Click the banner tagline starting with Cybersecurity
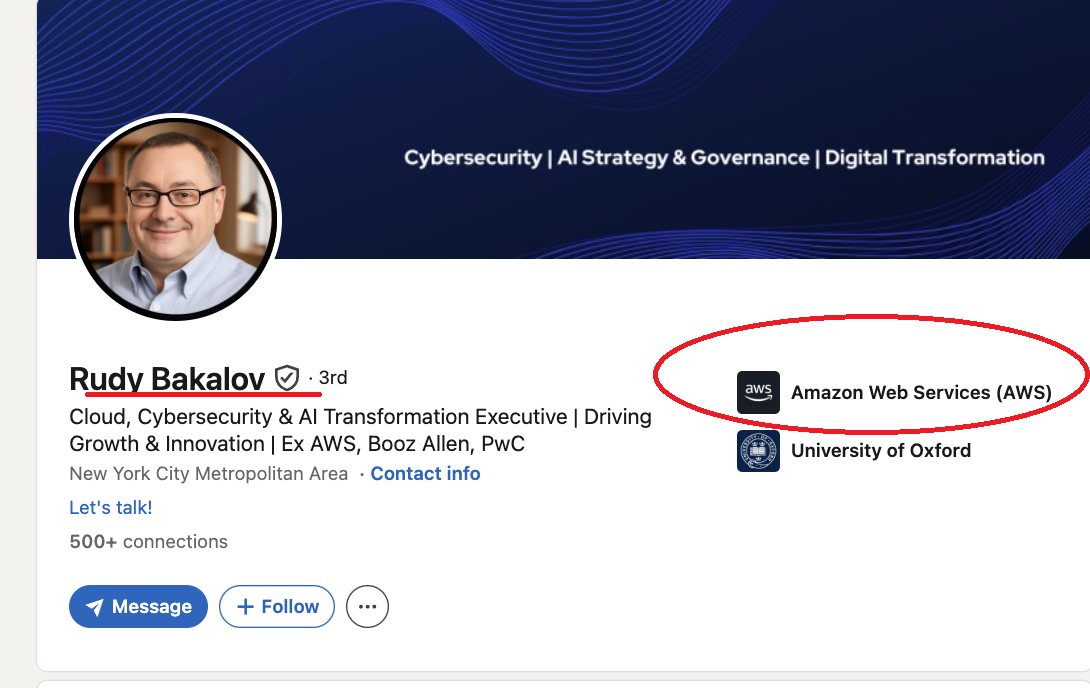 pos(724,158)
